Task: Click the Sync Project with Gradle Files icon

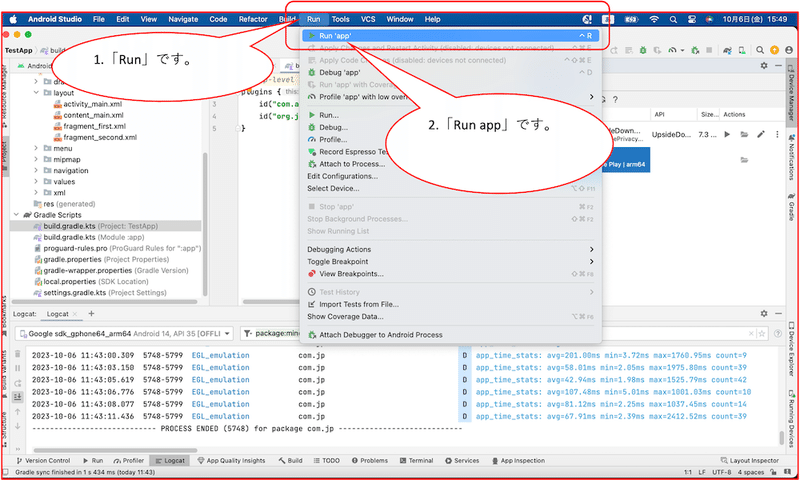Action: click(x=728, y=50)
